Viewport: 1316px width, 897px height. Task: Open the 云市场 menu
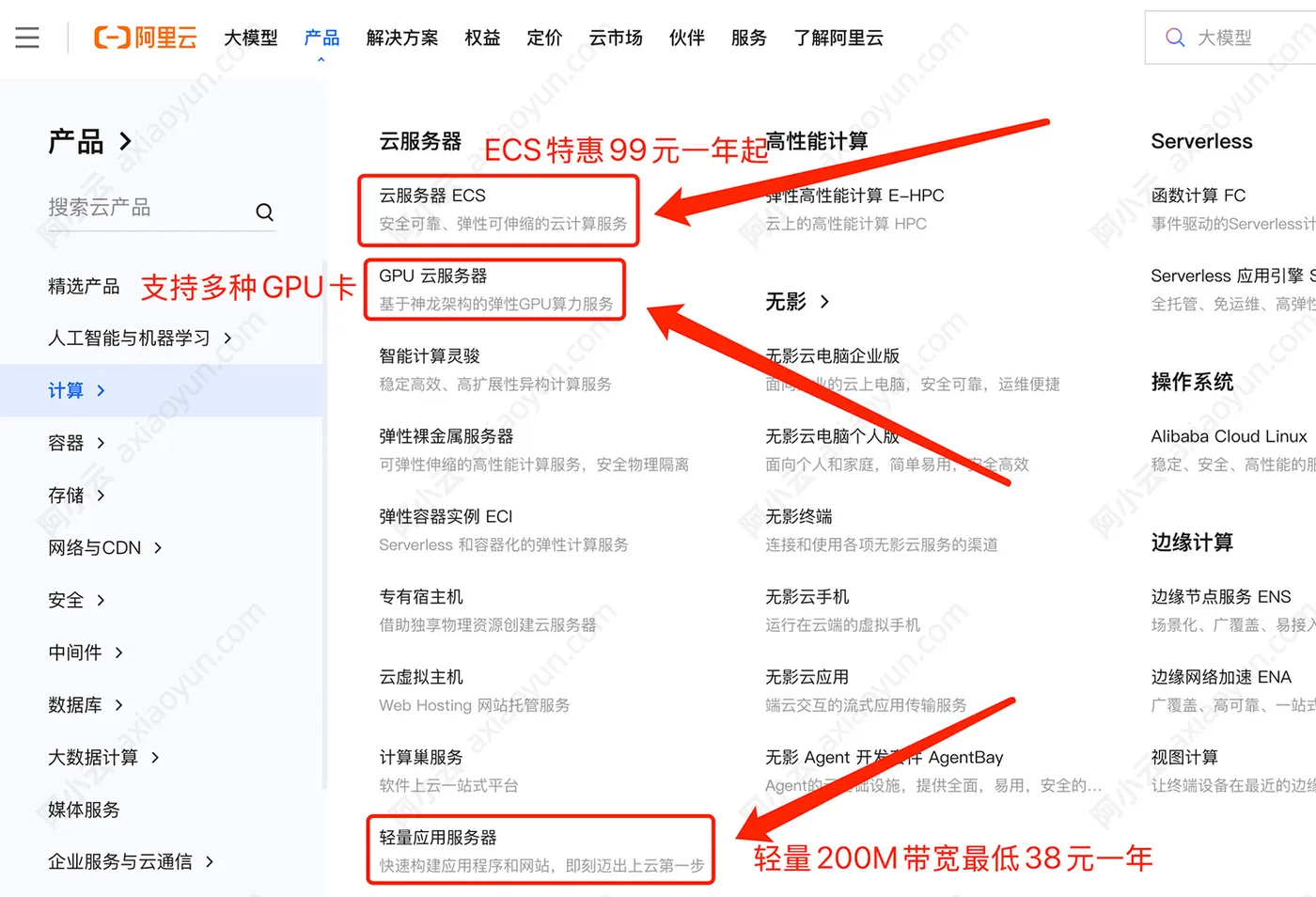tap(616, 38)
